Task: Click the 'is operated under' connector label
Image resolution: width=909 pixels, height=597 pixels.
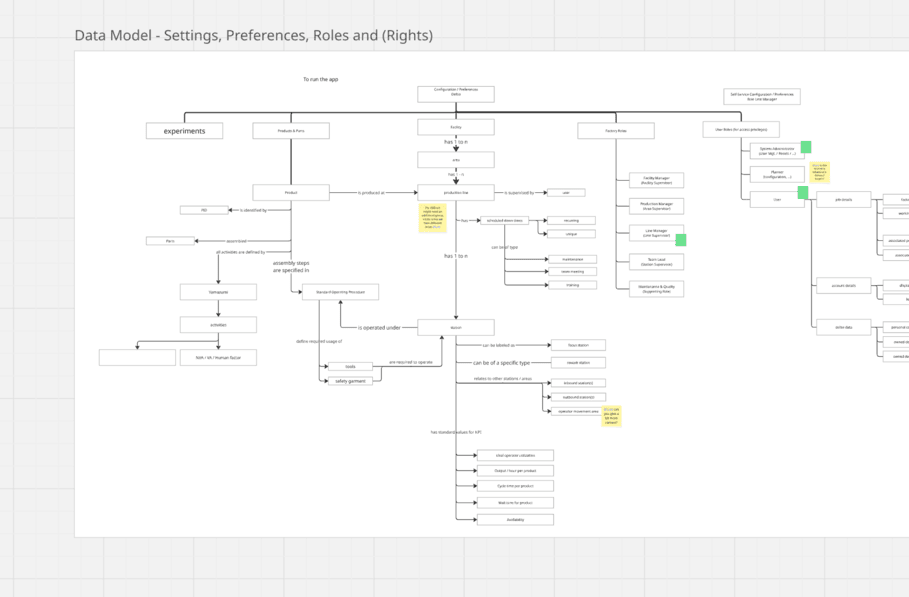Action: (379, 327)
